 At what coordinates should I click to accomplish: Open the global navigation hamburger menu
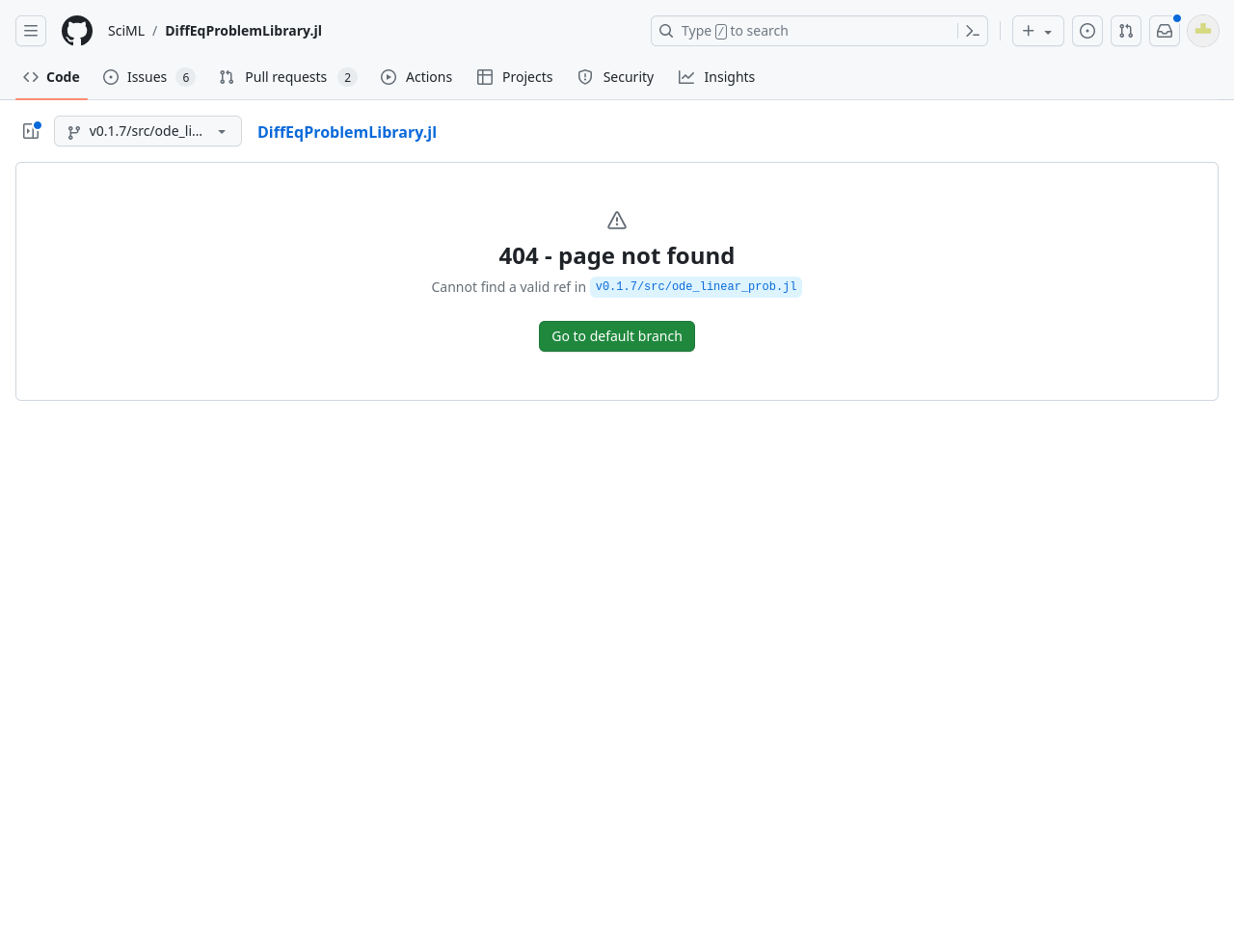click(x=31, y=31)
